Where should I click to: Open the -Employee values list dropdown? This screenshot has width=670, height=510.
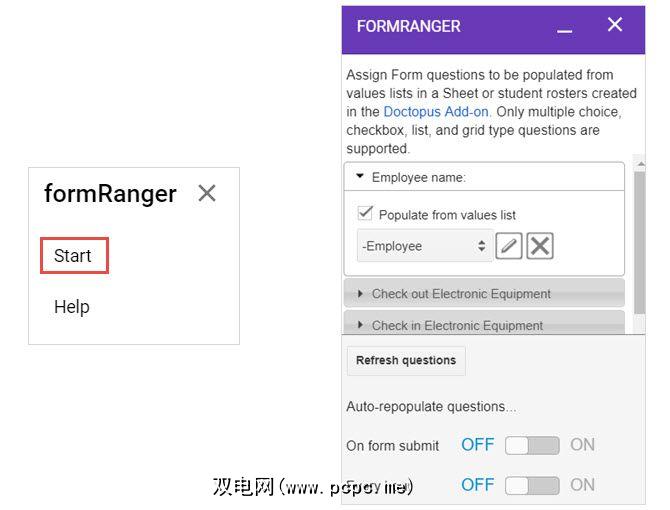424,246
